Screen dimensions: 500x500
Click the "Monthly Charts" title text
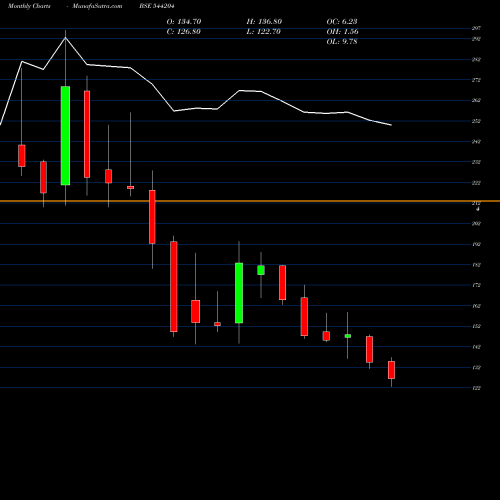29,6
